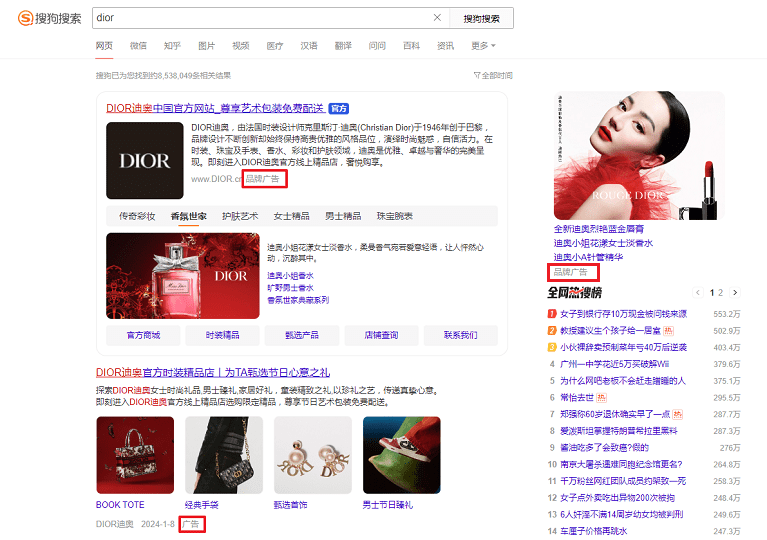Open the 资讯 tab

click(446, 45)
